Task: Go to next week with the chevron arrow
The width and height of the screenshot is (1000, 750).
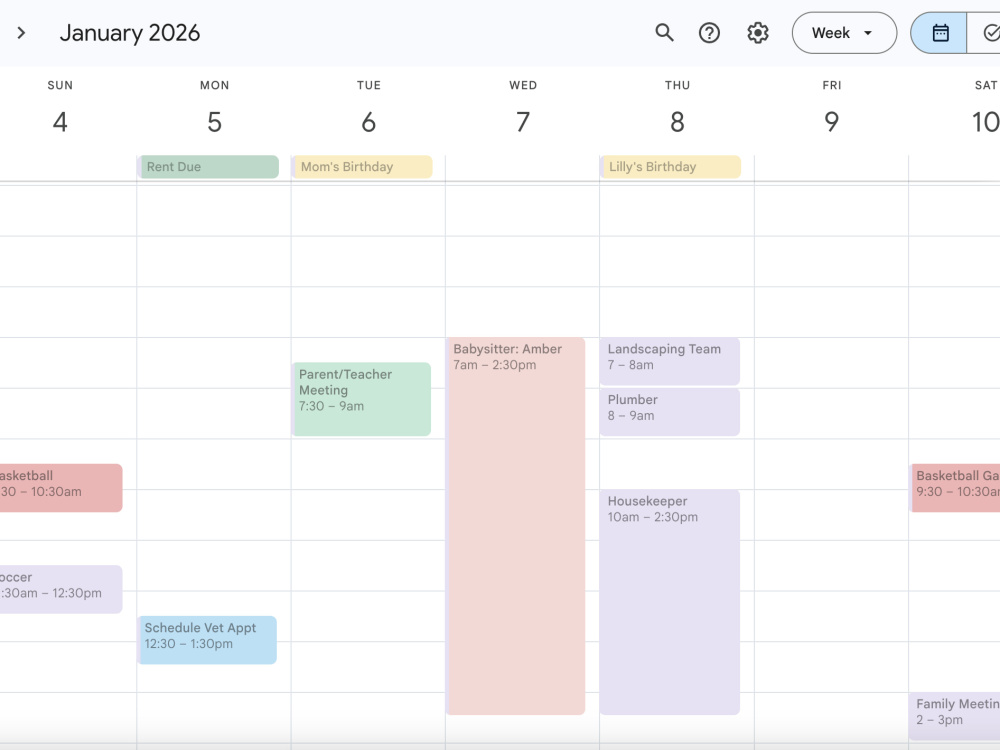Action: pos(21,33)
